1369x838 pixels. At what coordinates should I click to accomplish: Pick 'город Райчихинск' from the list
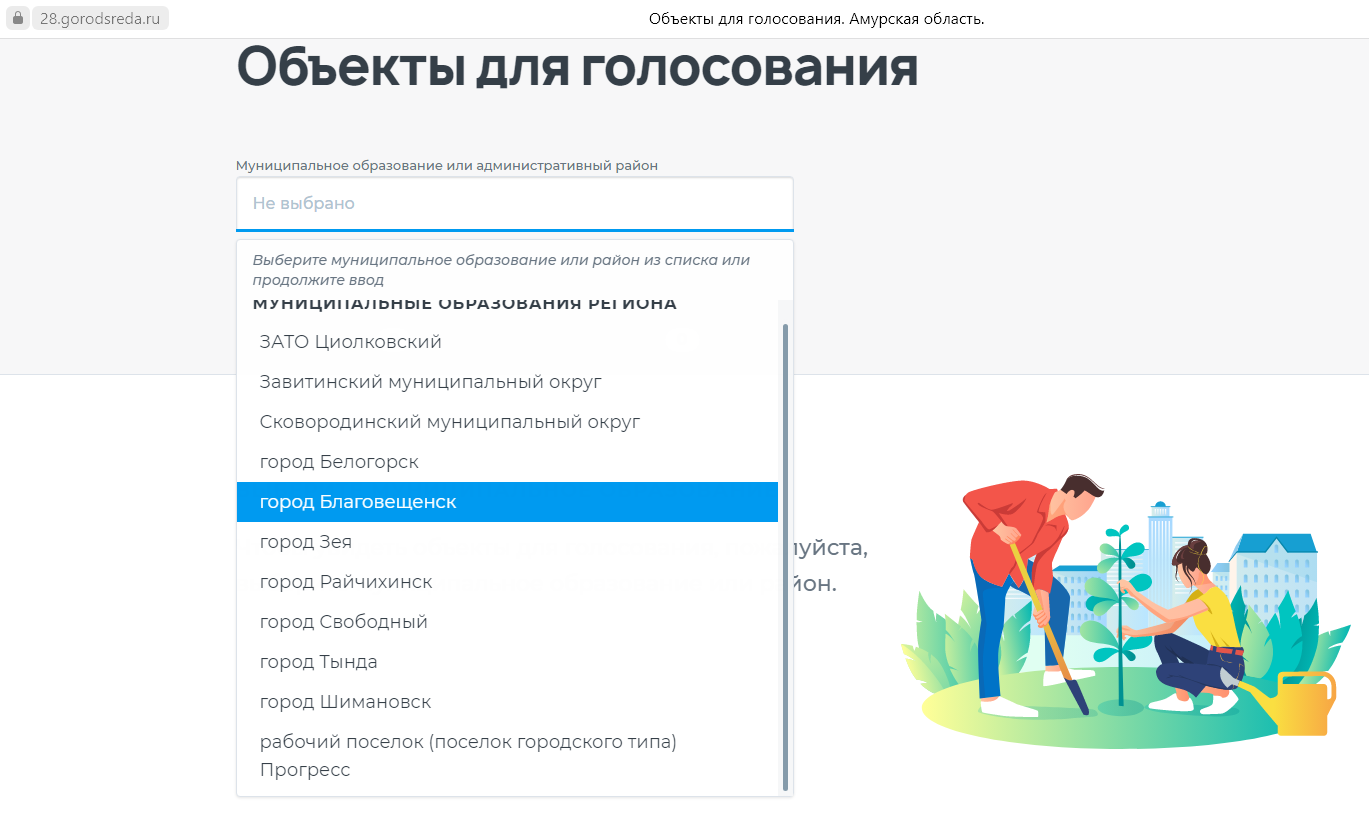[x=507, y=582]
